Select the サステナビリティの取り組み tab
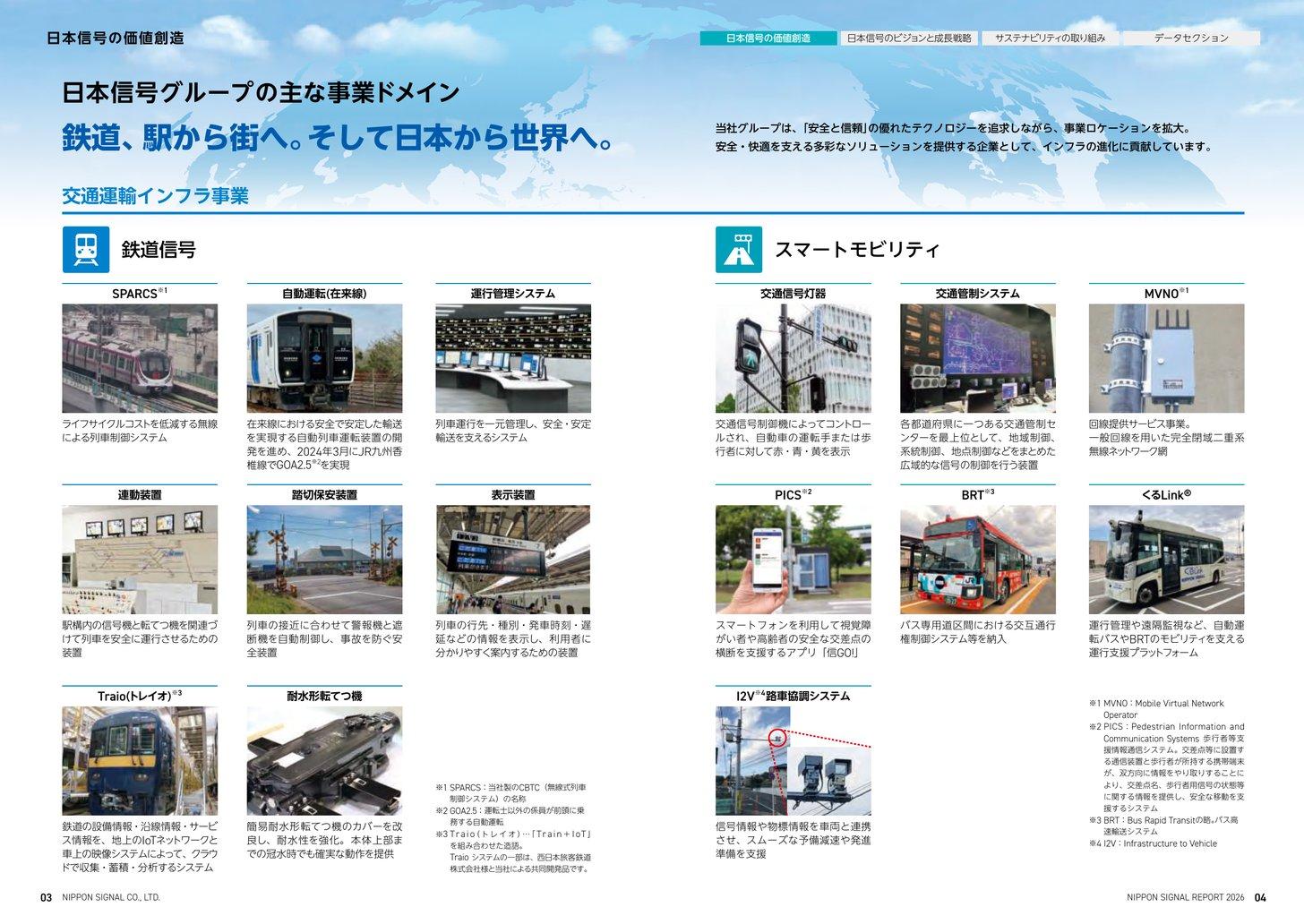 (x=1051, y=38)
